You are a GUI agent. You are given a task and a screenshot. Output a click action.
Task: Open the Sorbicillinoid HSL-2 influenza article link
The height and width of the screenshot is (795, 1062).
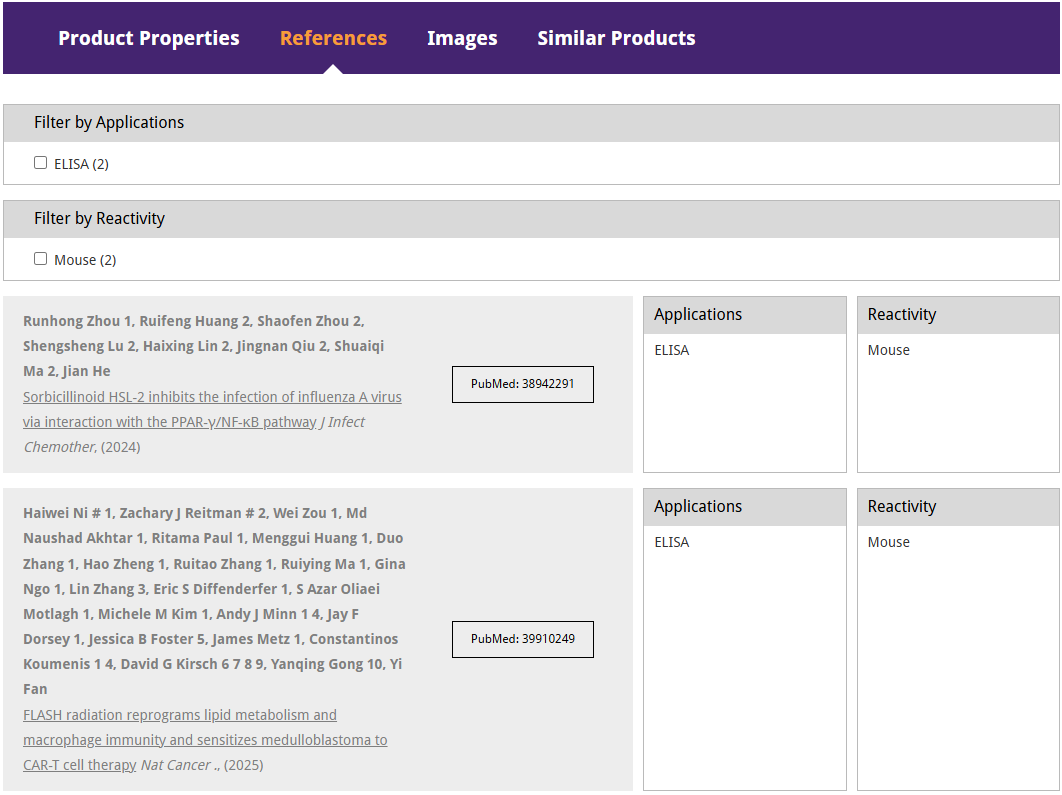click(x=212, y=409)
